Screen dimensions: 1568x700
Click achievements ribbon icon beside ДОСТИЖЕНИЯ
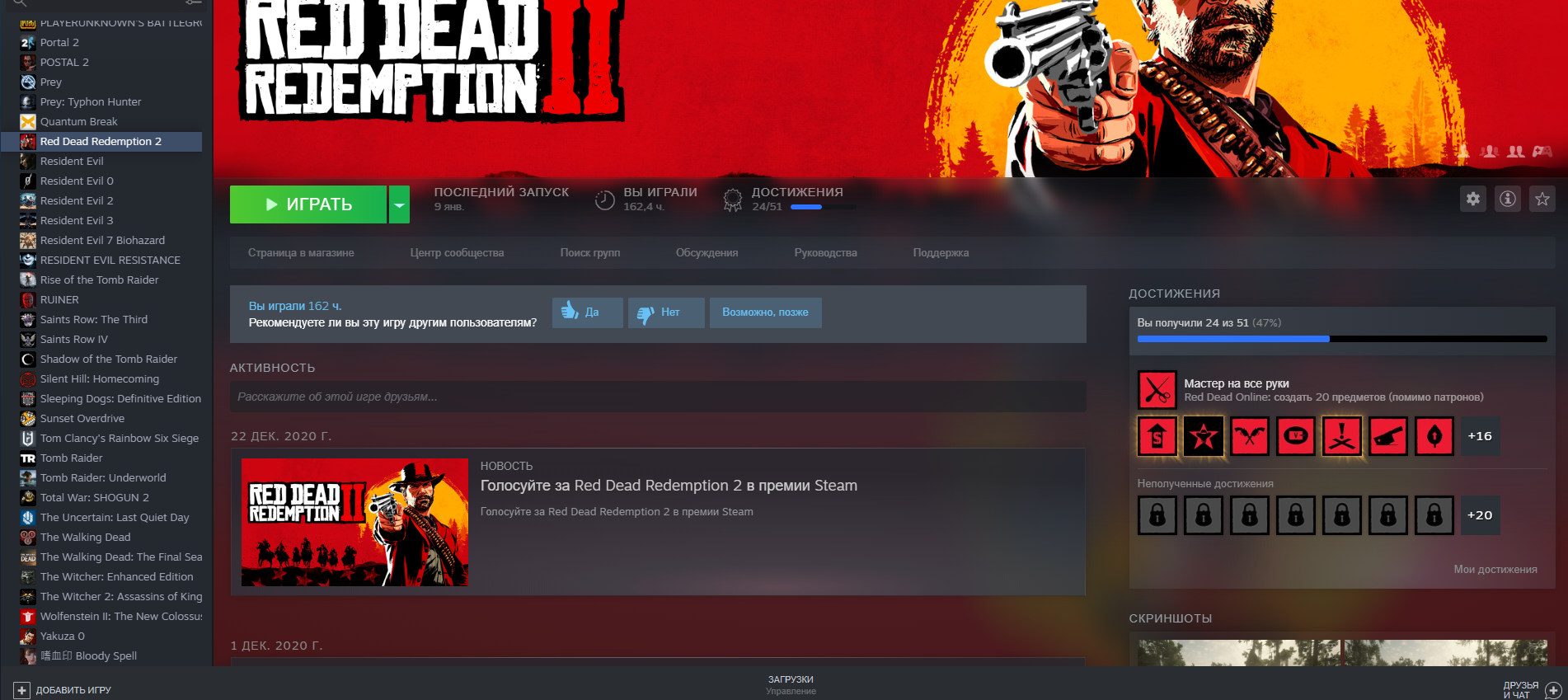point(733,200)
